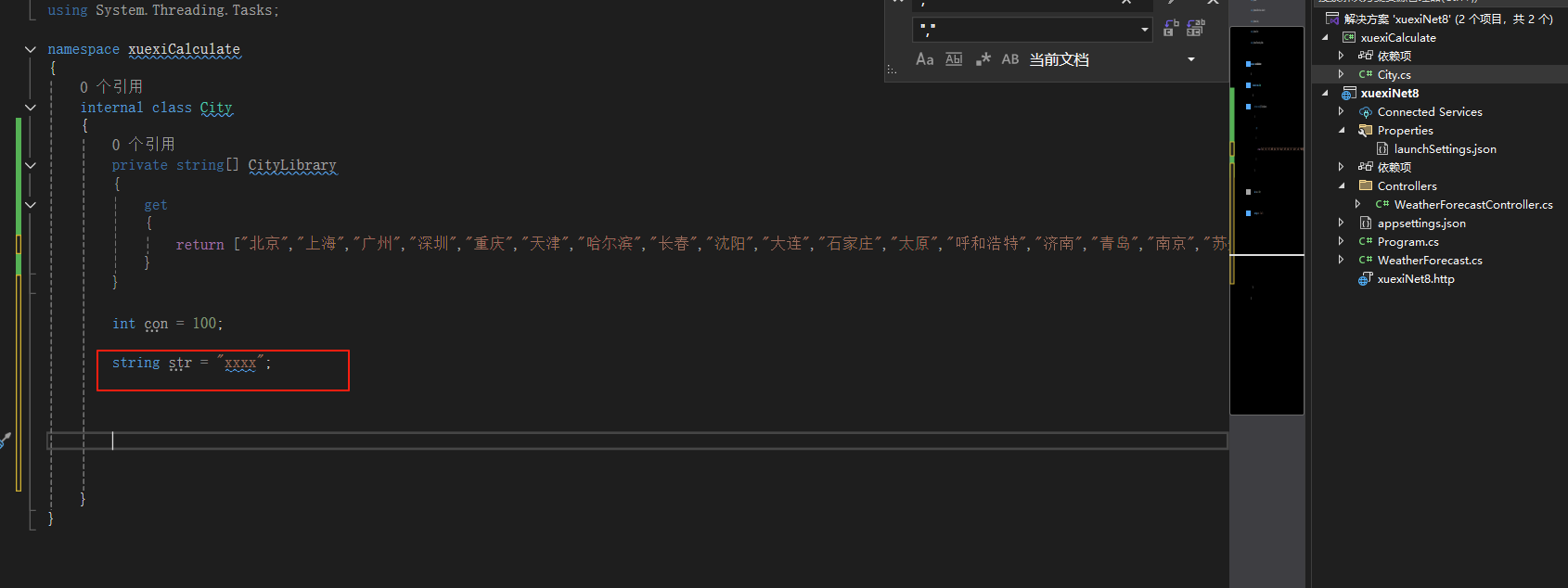1568x588 pixels.
Task: Click the Connected Services cloud icon
Action: pyautogui.click(x=1366, y=112)
